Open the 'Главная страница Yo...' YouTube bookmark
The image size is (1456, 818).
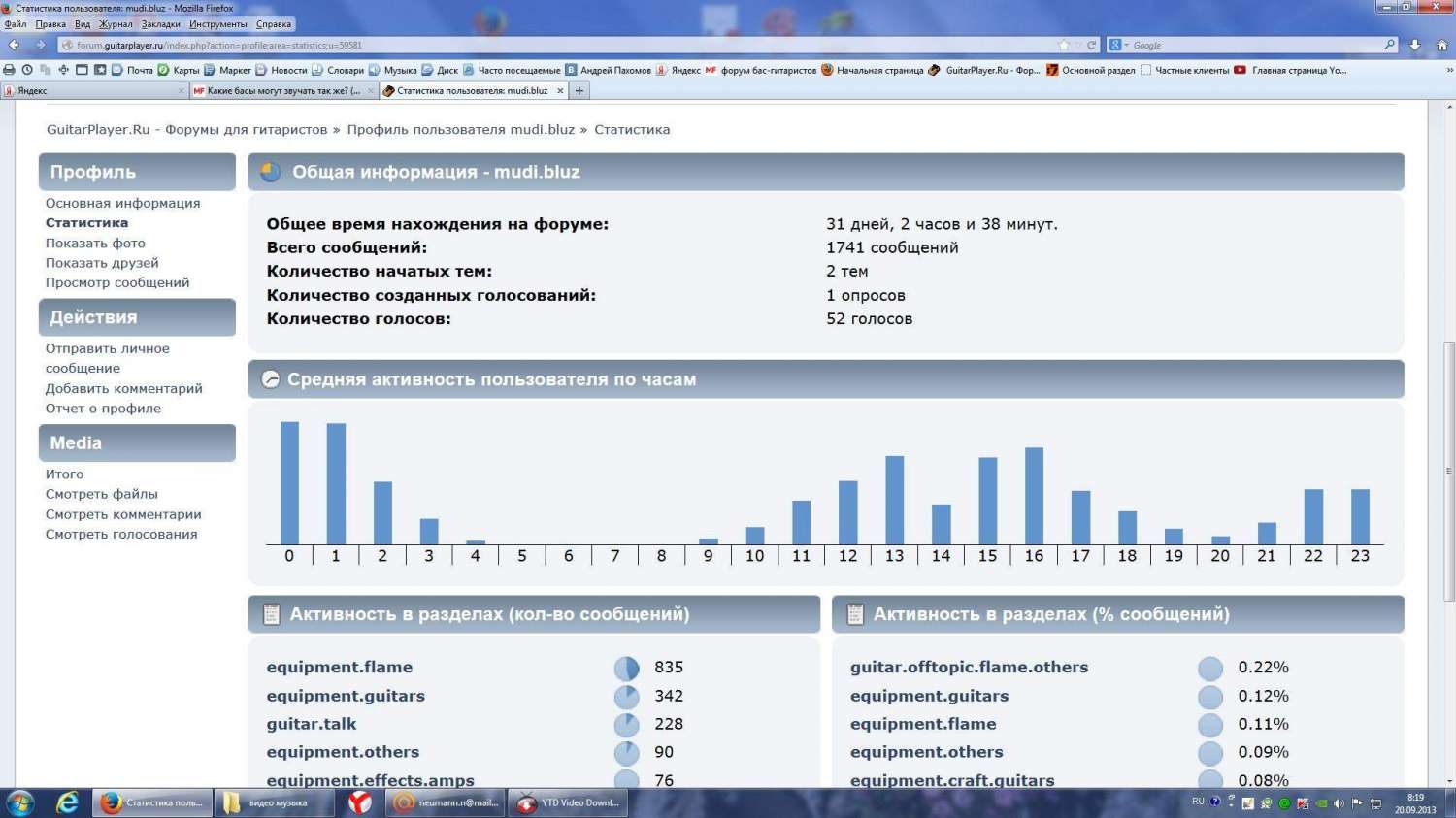tap(1290, 70)
